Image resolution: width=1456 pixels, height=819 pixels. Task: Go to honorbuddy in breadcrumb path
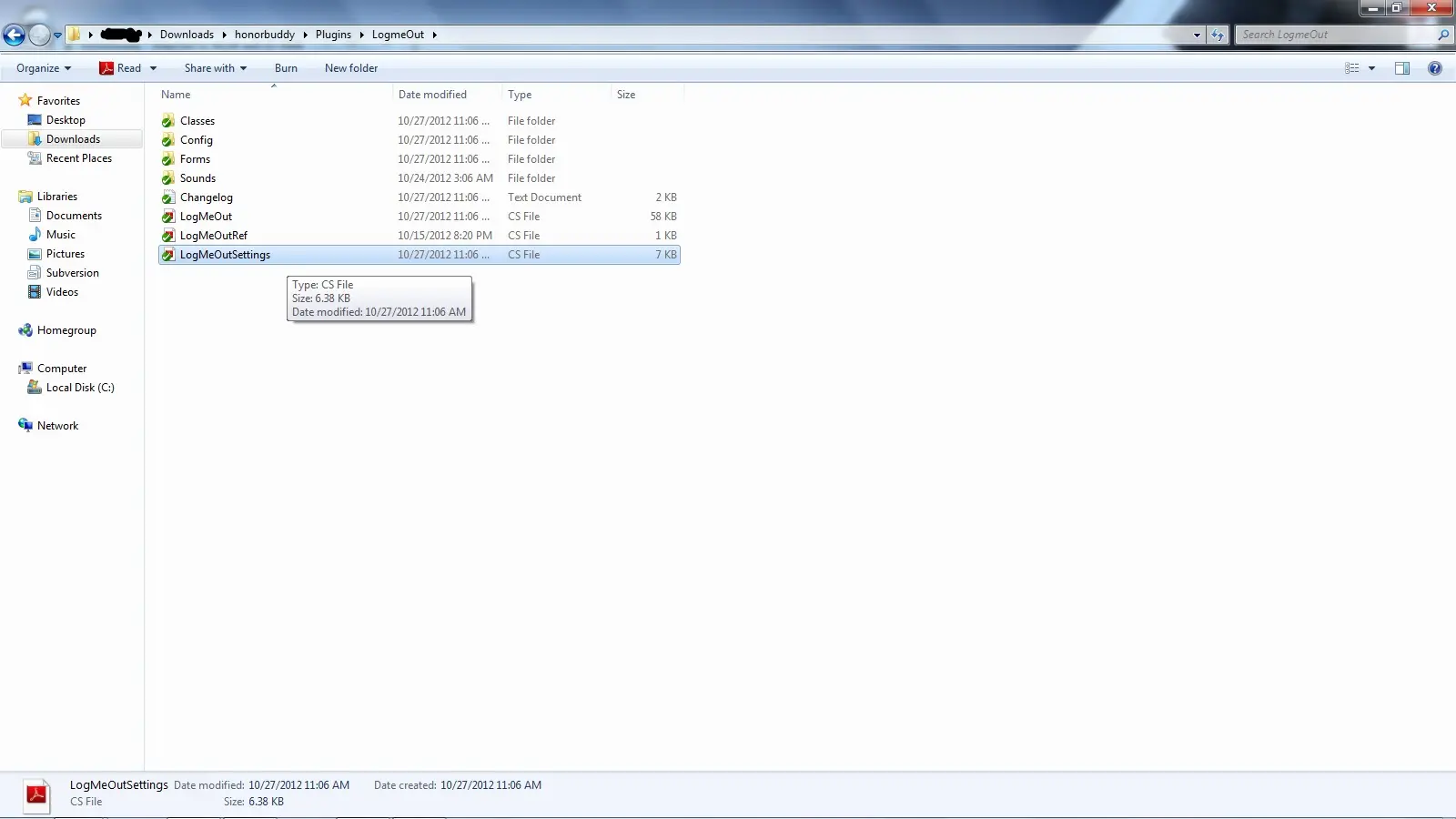[264, 35]
